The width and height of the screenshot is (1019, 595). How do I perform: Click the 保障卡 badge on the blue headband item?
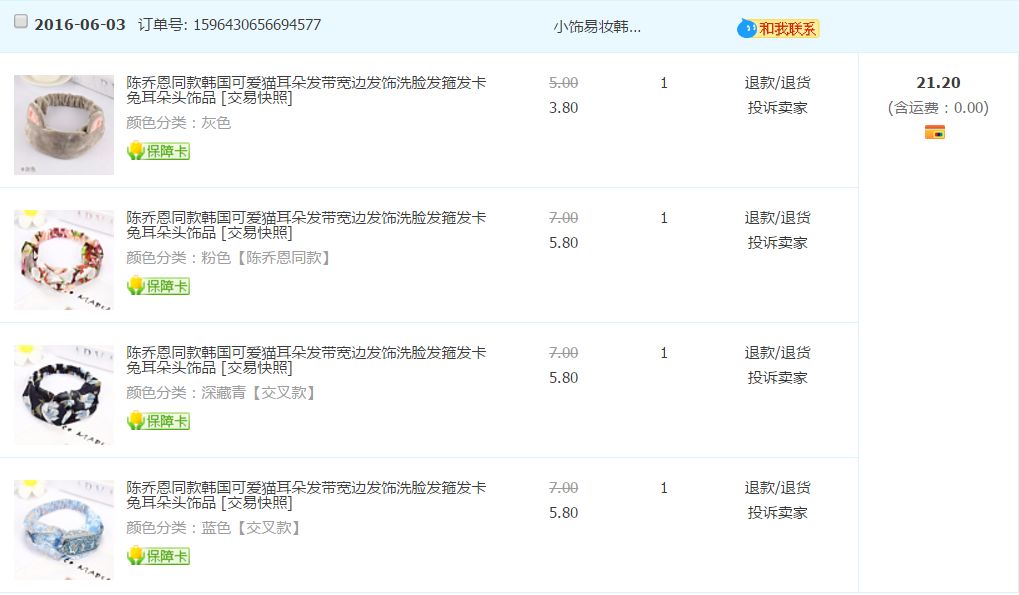click(159, 556)
